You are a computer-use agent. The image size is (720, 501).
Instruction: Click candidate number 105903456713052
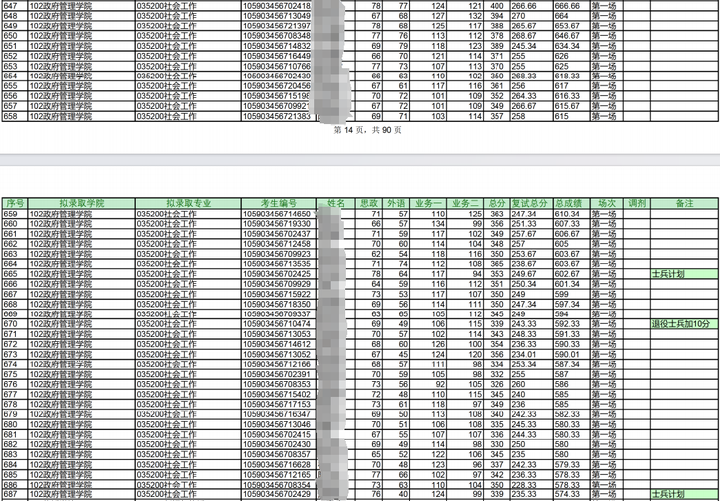pyautogui.click(x=277, y=355)
